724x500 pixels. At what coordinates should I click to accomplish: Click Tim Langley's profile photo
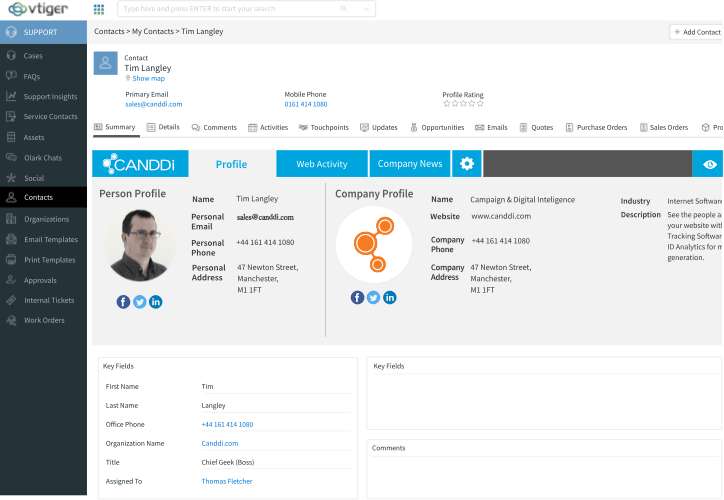click(x=140, y=245)
